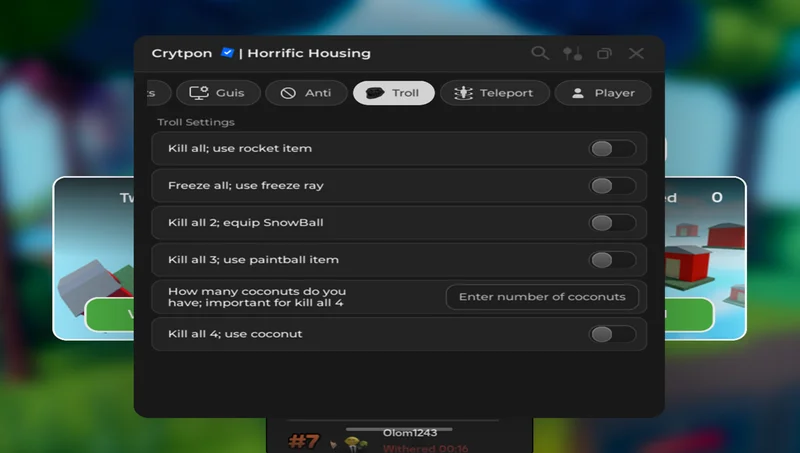Click the person icon on Player tab
The image size is (800, 453).
click(578, 93)
